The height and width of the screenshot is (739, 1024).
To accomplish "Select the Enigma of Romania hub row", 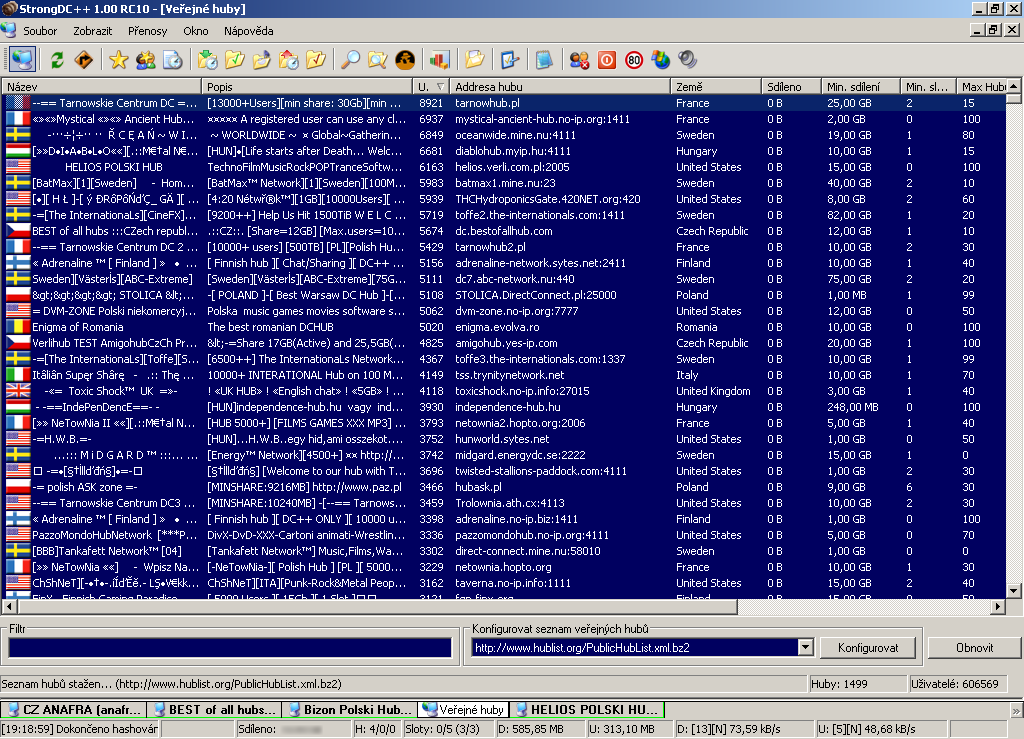I will [505, 327].
